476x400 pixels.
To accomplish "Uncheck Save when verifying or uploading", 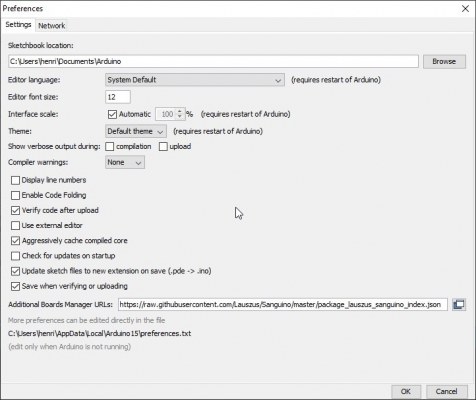I will coord(15,286).
